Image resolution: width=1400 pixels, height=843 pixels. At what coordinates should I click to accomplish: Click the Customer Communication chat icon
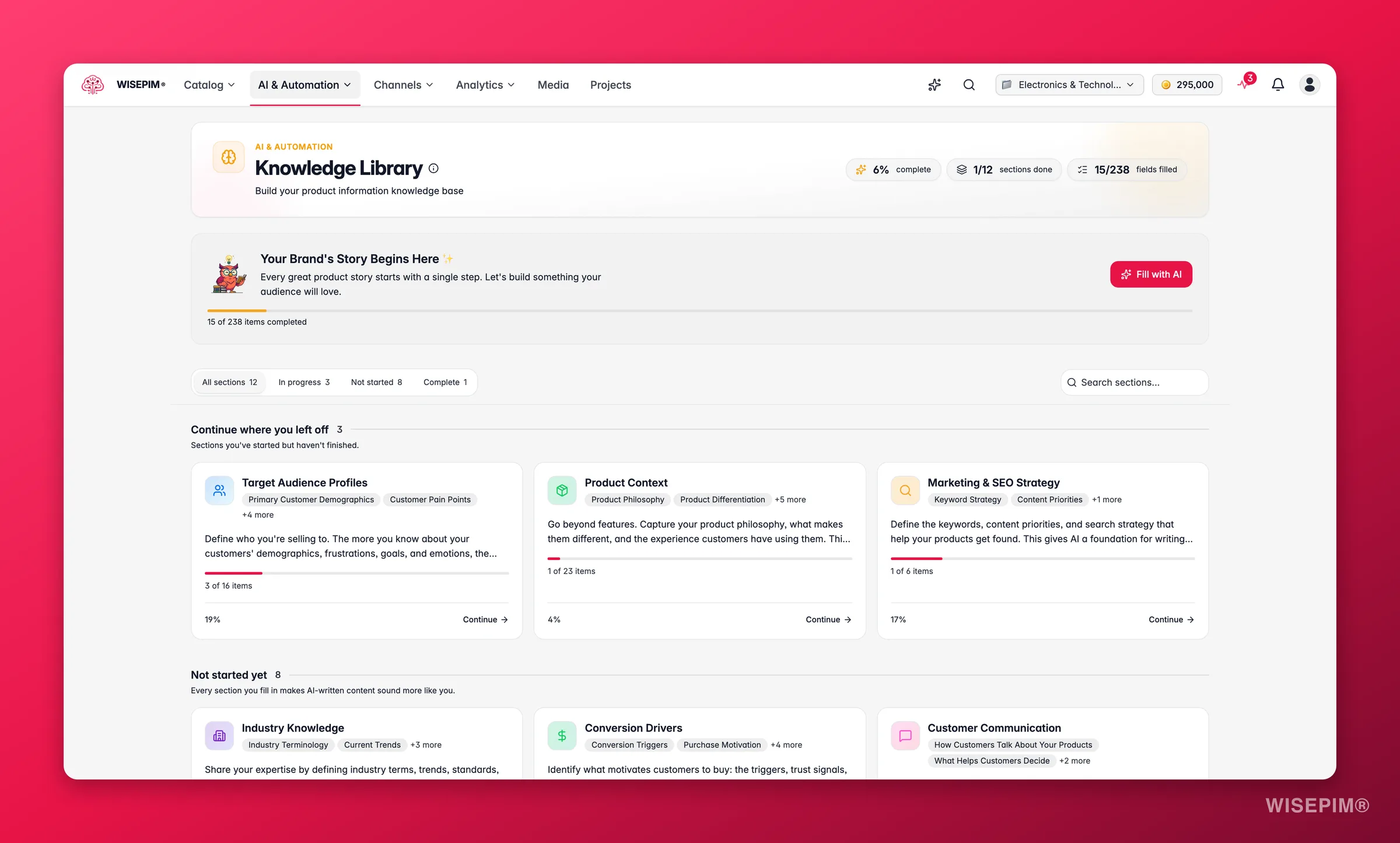pyautogui.click(x=905, y=736)
